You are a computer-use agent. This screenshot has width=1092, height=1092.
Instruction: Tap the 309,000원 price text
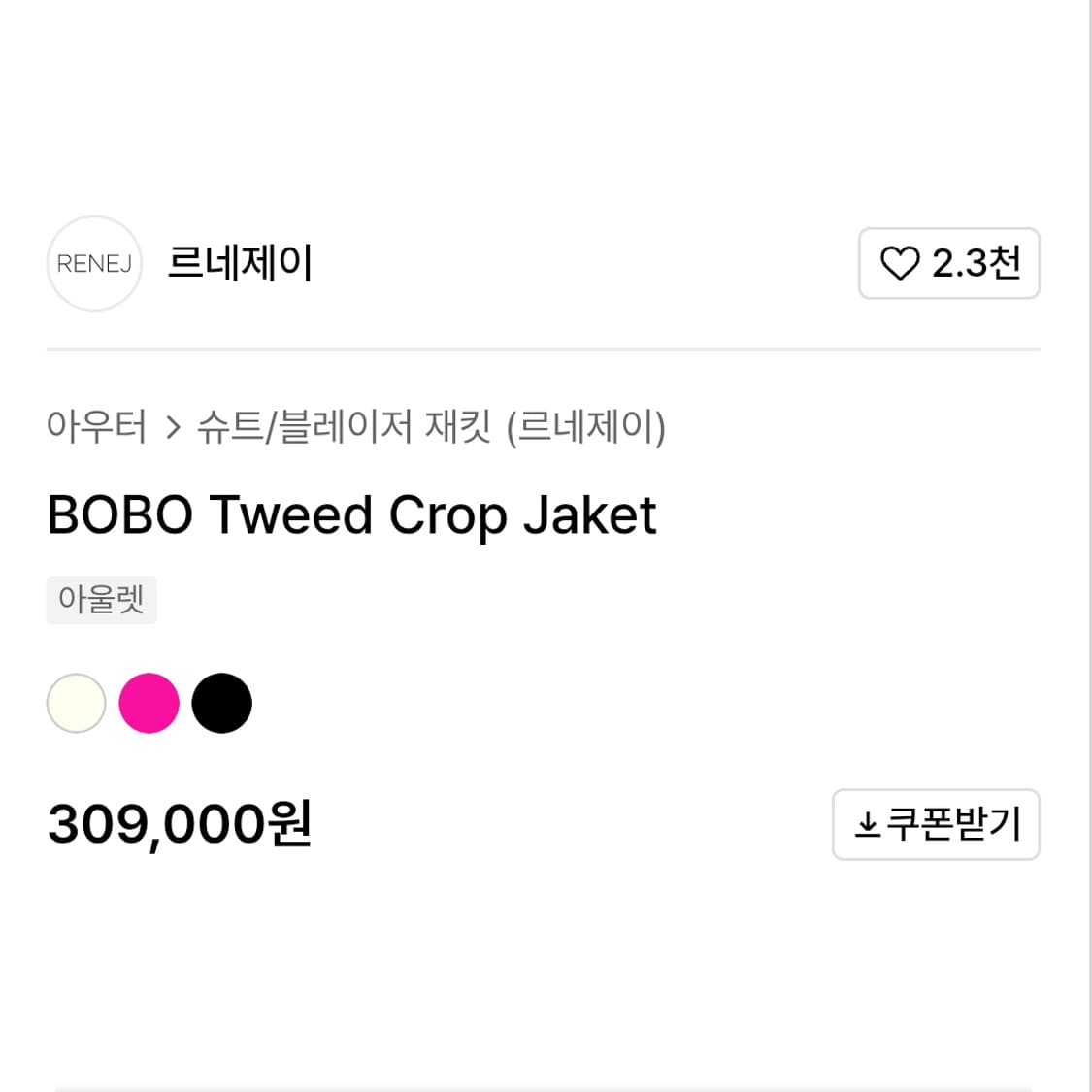[181, 824]
